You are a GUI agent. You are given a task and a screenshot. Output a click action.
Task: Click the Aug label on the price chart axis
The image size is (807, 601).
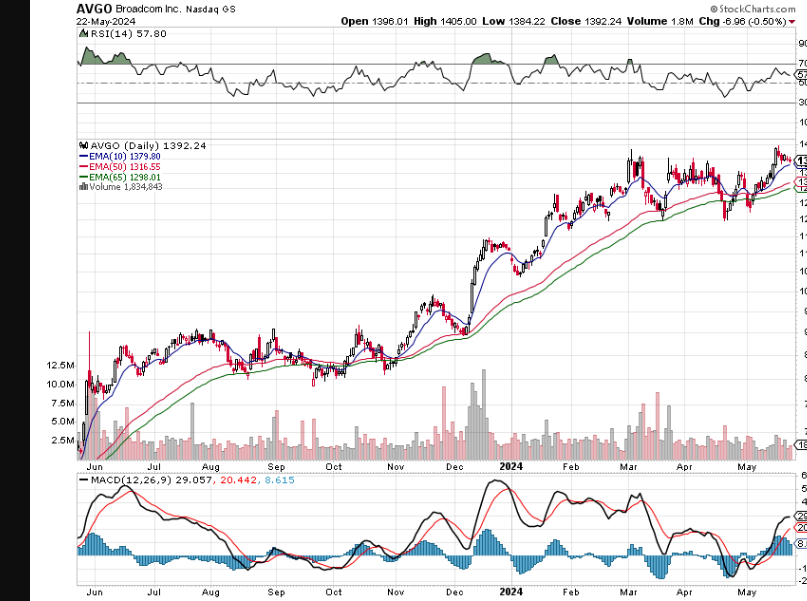210,467
